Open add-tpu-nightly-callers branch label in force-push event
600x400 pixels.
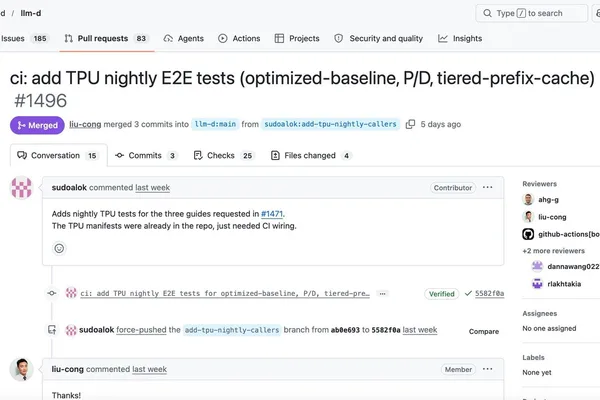click(232, 330)
